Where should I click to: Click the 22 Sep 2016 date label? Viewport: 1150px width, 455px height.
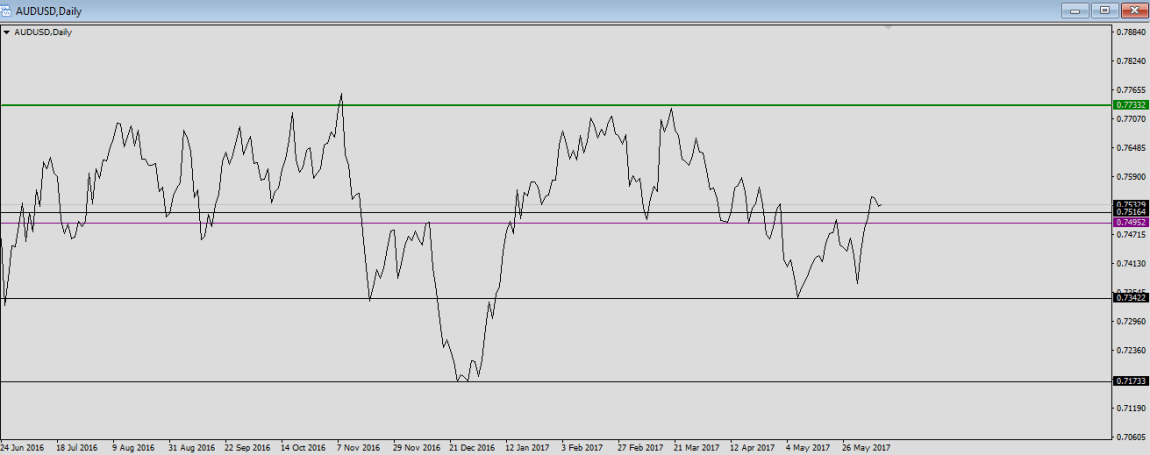click(x=248, y=447)
